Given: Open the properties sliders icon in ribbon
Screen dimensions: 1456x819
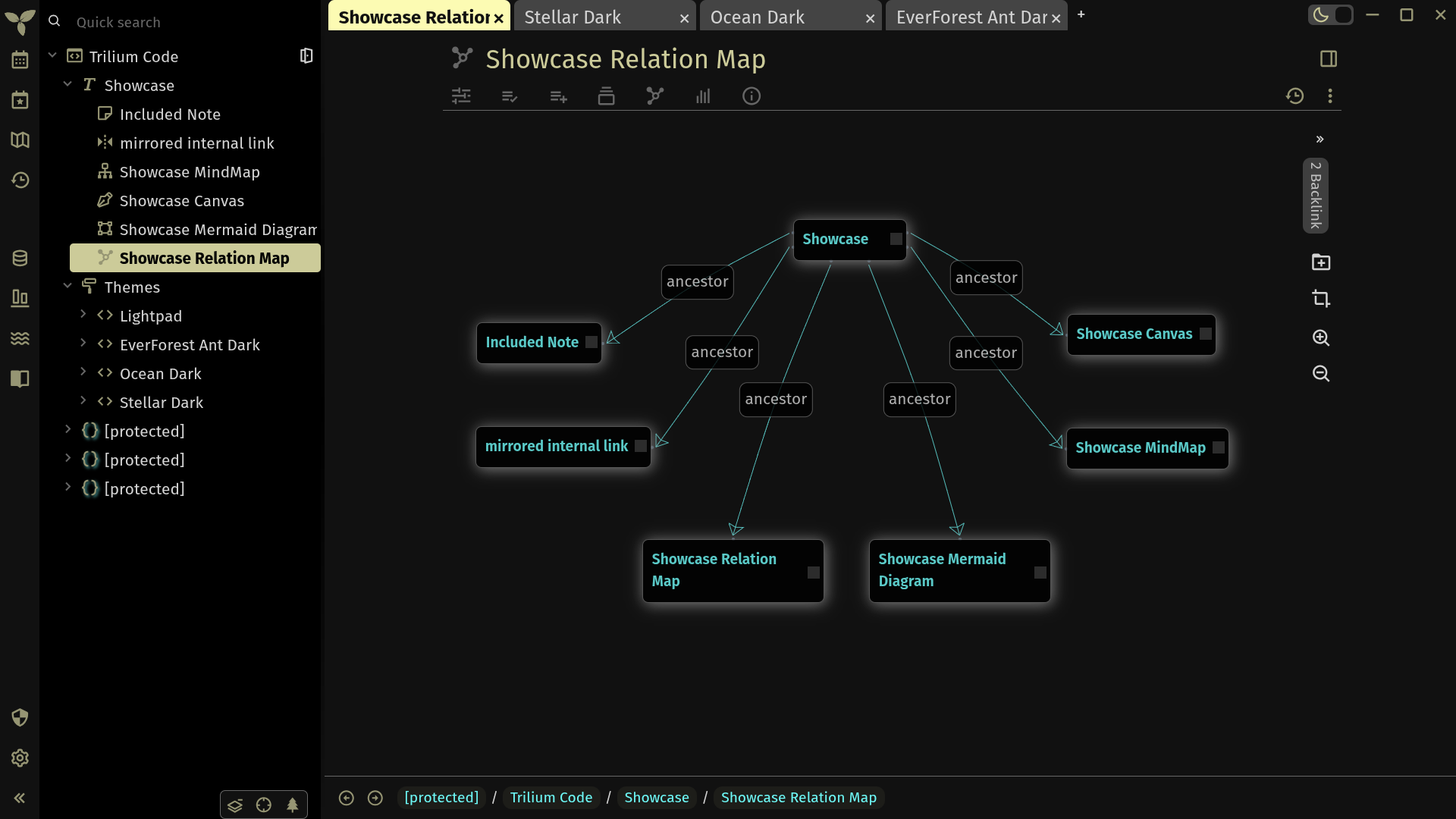Looking at the screenshot, I should click(461, 96).
